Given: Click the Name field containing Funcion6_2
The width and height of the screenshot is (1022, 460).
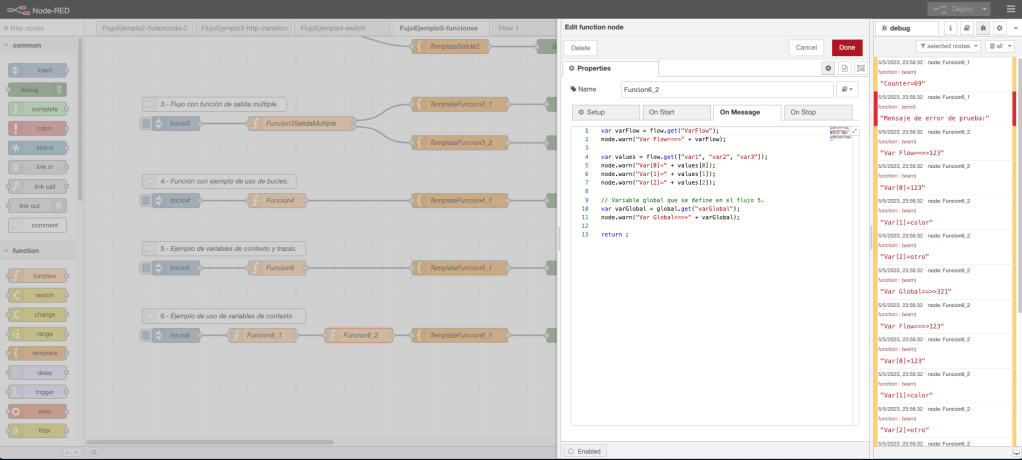Looking at the screenshot, I should [726, 89].
